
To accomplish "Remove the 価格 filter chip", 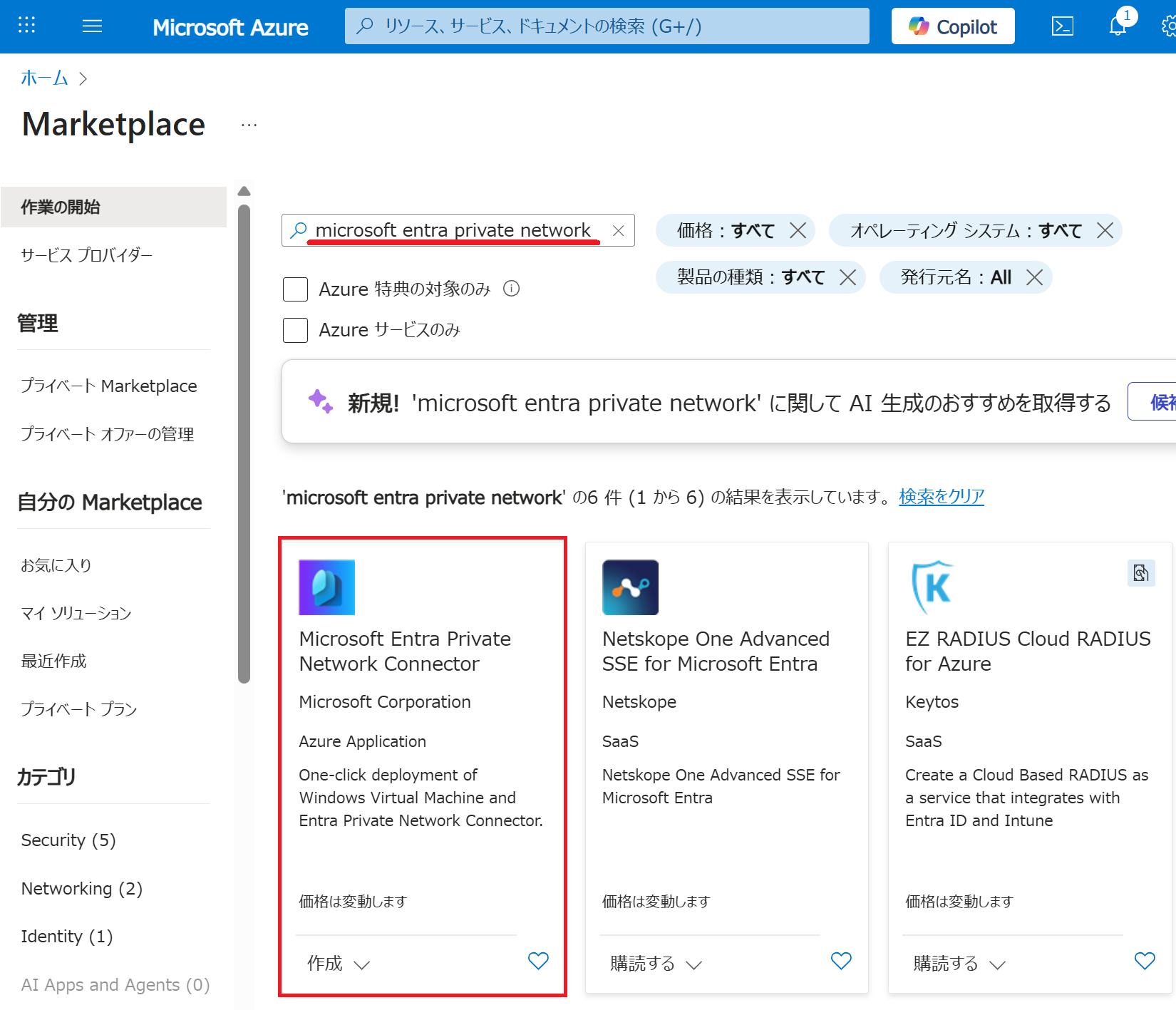I will pos(798,230).
